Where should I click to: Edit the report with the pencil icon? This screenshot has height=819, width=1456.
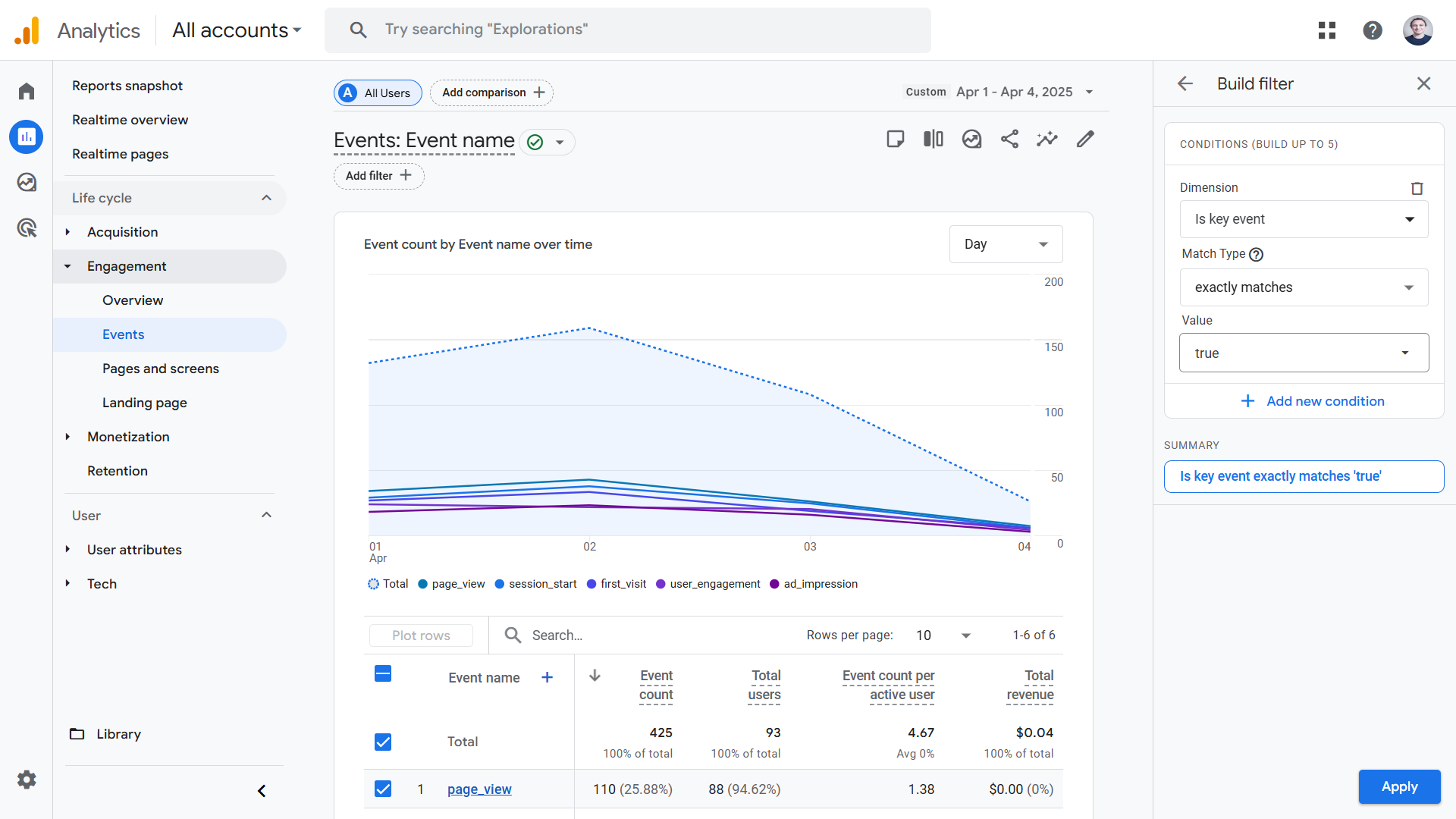(1085, 139)
